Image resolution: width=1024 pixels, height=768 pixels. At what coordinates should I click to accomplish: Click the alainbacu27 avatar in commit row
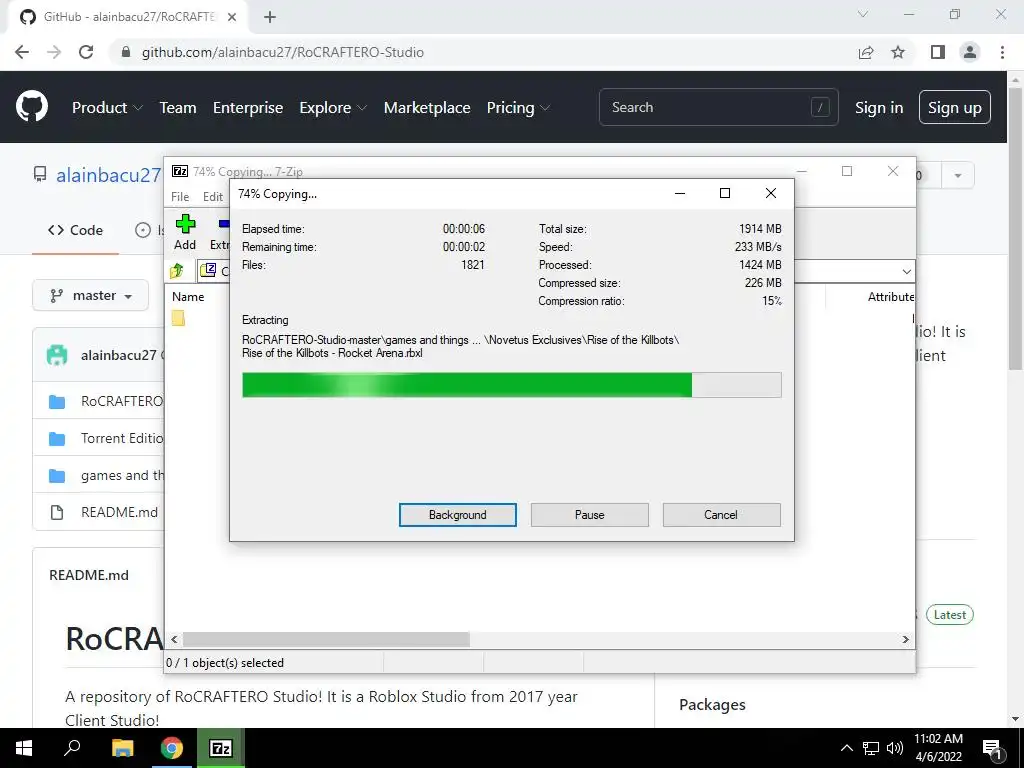coord(57,355)
